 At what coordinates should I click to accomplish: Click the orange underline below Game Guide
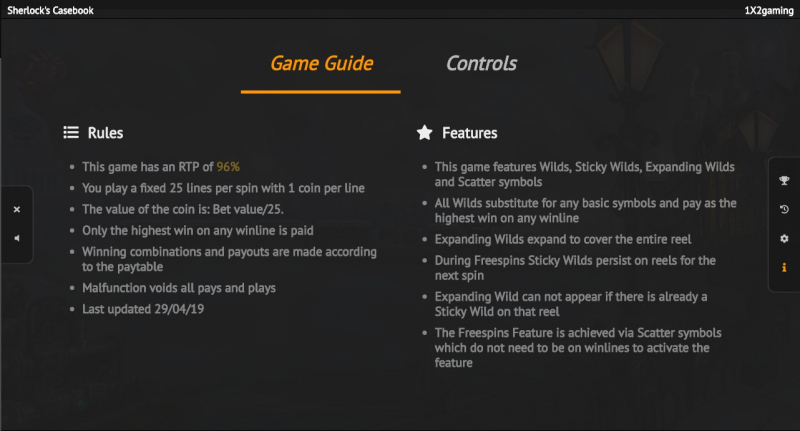pos(320,92)
